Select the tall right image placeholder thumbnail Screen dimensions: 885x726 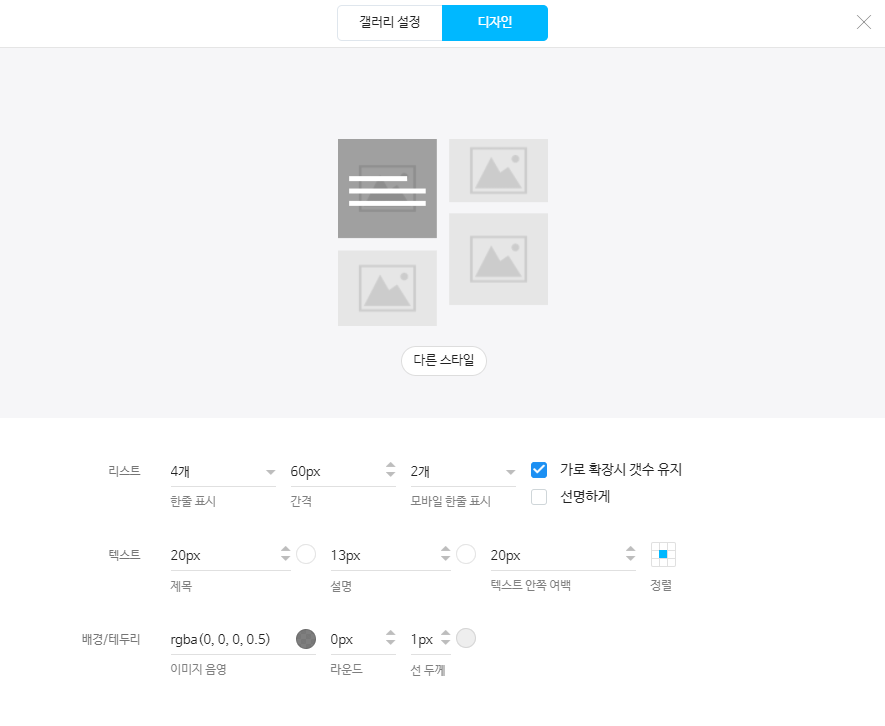click(498, 259)
